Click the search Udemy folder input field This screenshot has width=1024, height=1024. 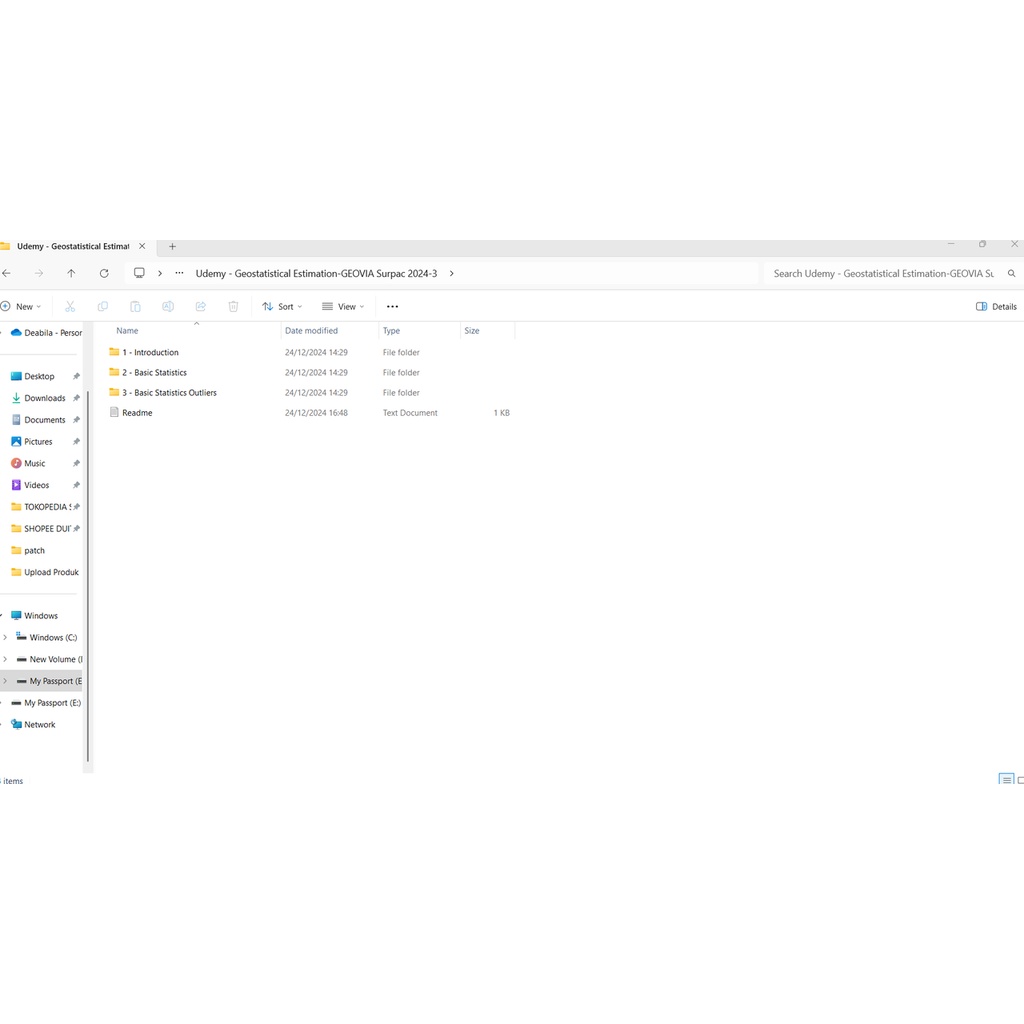[883, 273]
